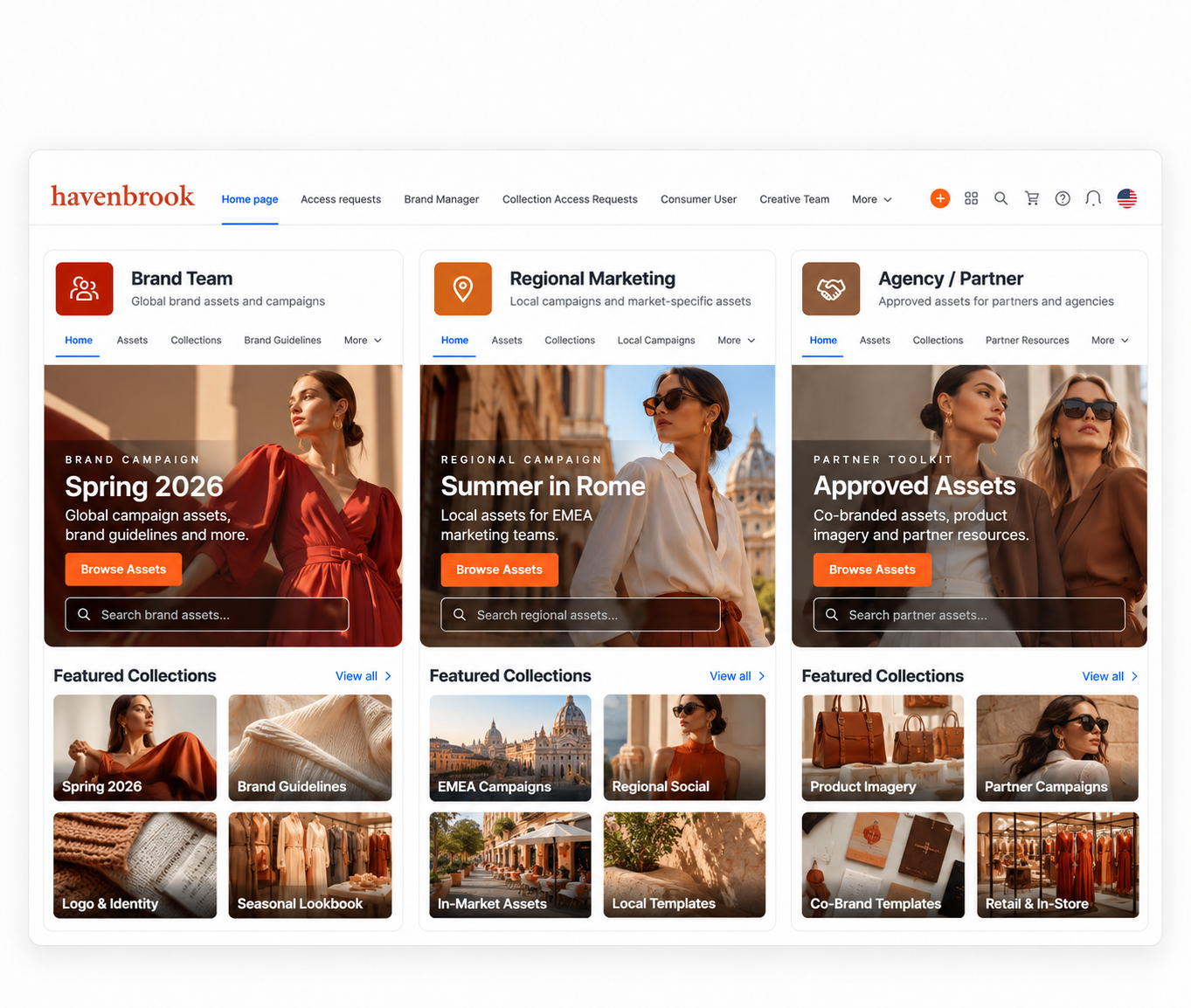The height and width of the screenshot is (1008, 1191).
Task: Click the top bar search magnifier icon
Action: pos(1001,198)
